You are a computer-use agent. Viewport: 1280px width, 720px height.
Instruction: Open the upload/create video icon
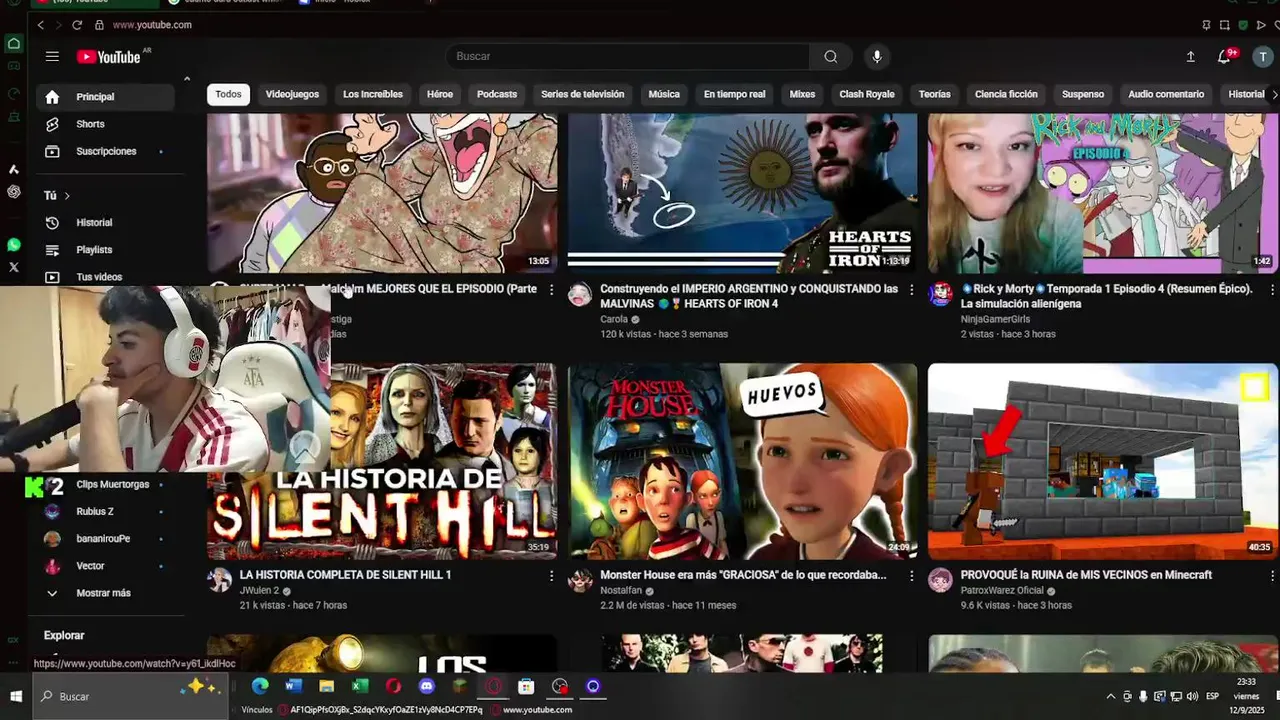point(1190,57)
